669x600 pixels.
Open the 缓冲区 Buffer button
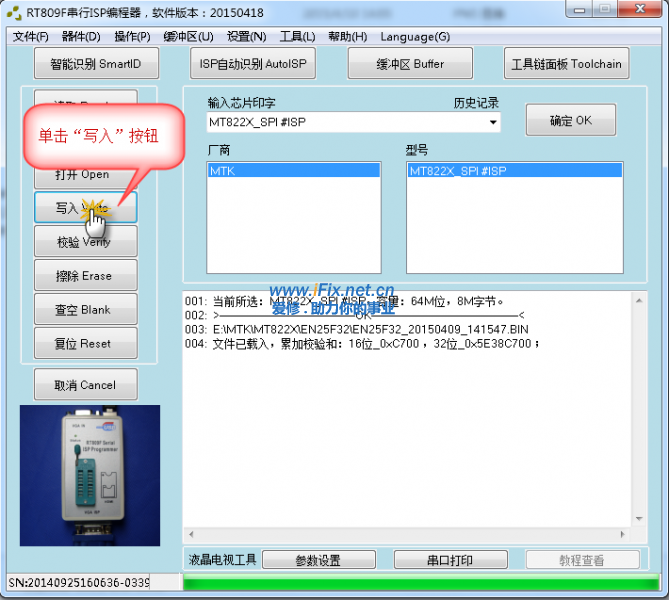click(409, 64)
